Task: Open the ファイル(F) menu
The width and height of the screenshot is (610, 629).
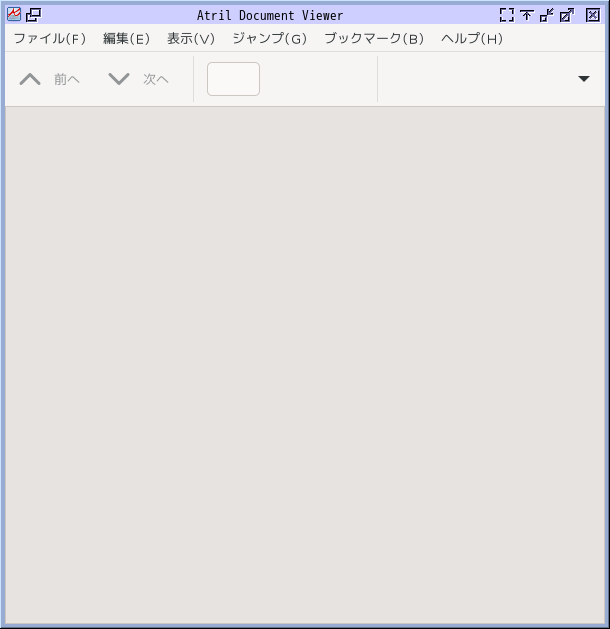Action: [50, 39]
